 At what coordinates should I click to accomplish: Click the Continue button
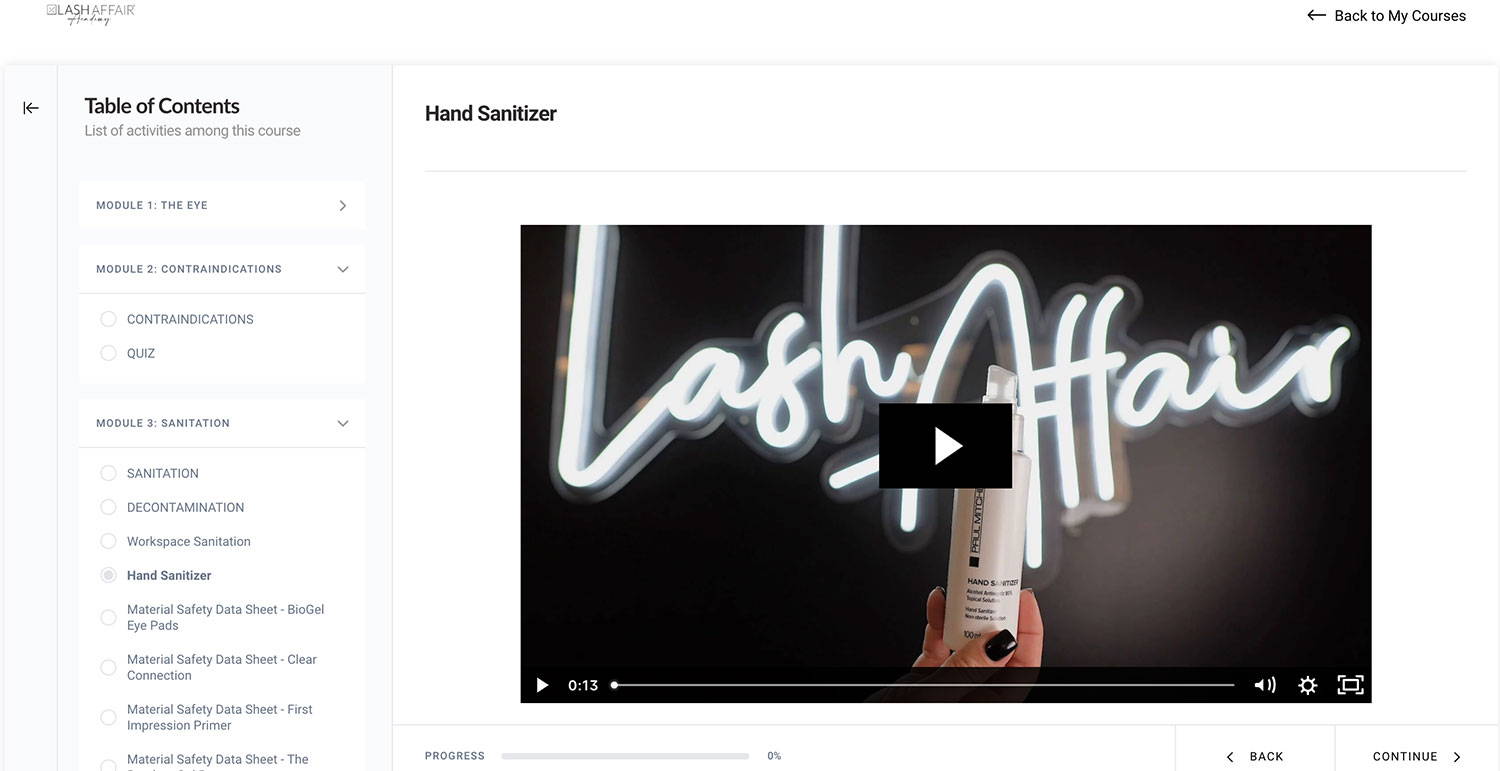click(1417, 756)
